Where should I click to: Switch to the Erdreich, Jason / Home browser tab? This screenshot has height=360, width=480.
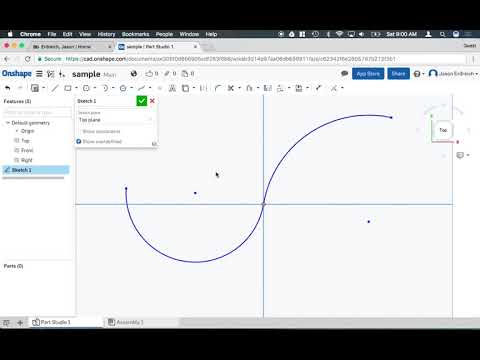[72, 47]
